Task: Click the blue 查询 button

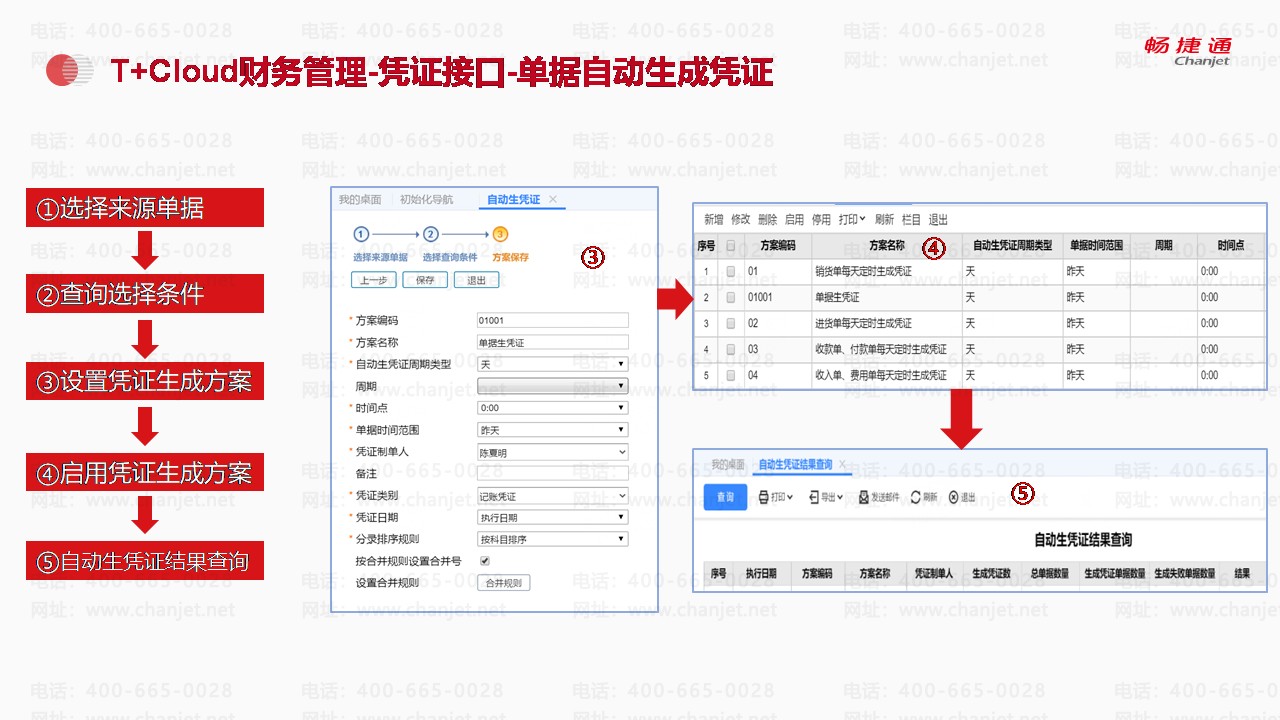Action: tap(725, 497)
